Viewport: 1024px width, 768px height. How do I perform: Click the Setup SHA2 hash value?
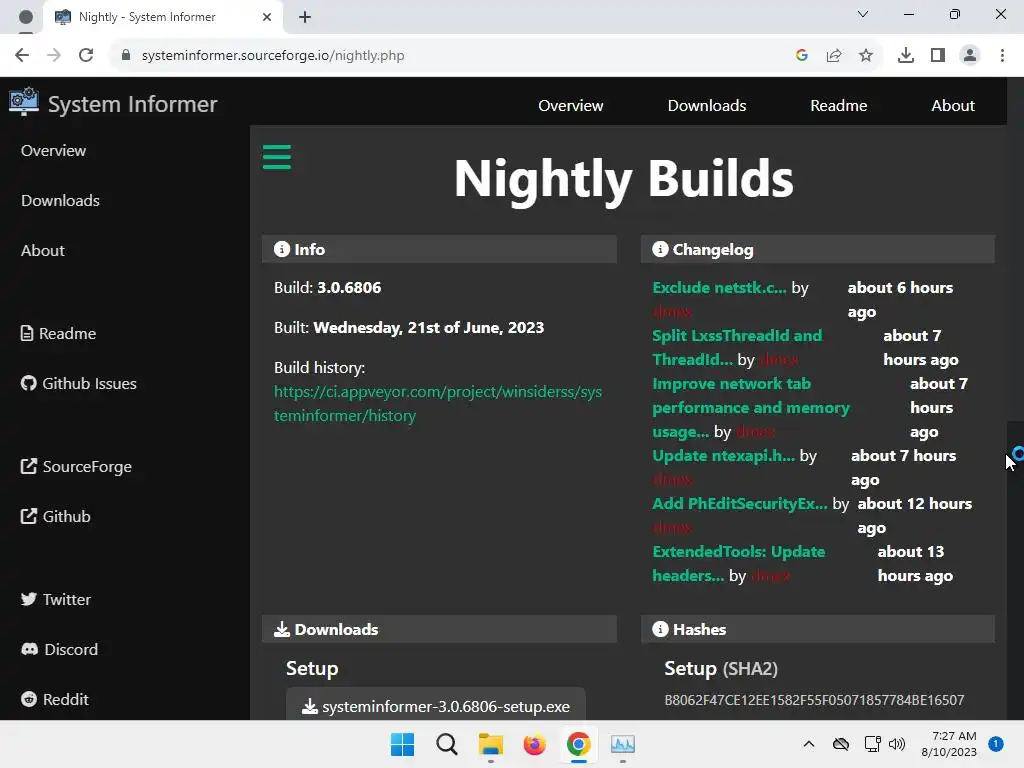point(814,700)
